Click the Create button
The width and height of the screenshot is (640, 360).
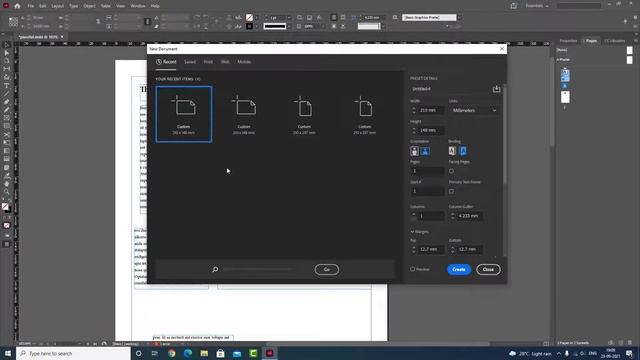tap(459, 269)
